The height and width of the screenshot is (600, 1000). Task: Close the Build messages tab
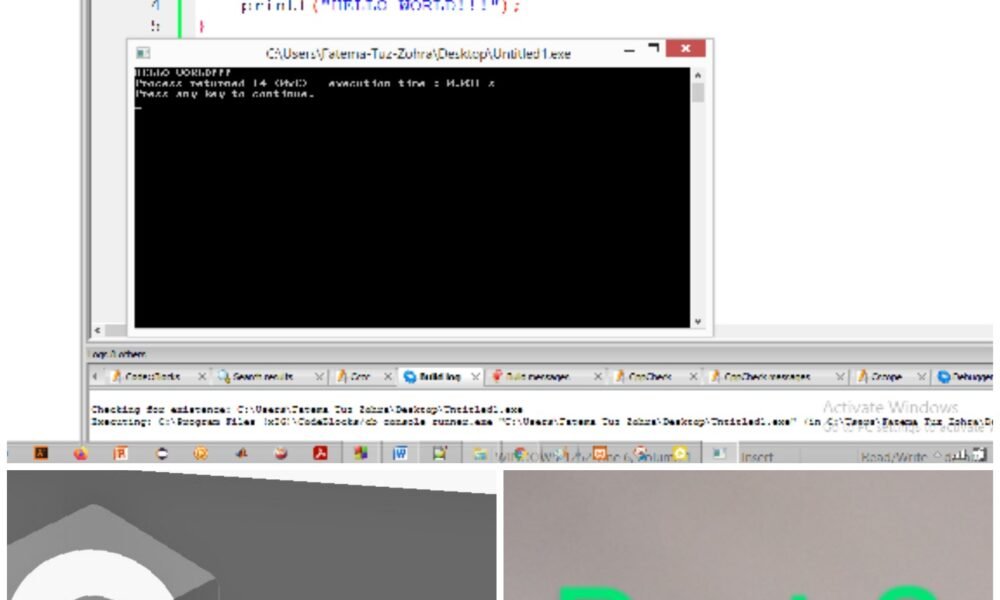coord(598,377)
